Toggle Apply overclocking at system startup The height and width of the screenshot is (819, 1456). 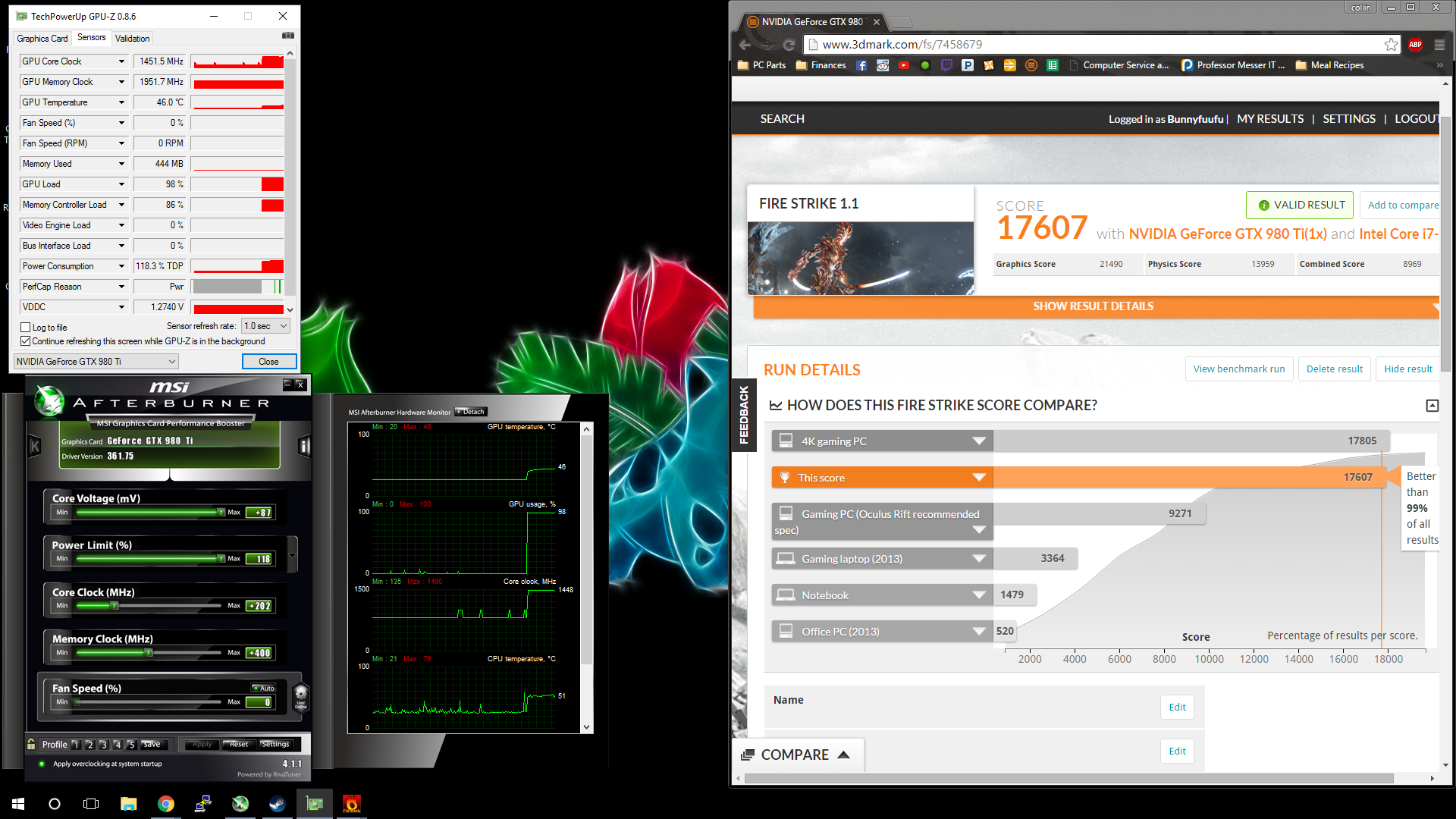[42, 764]
